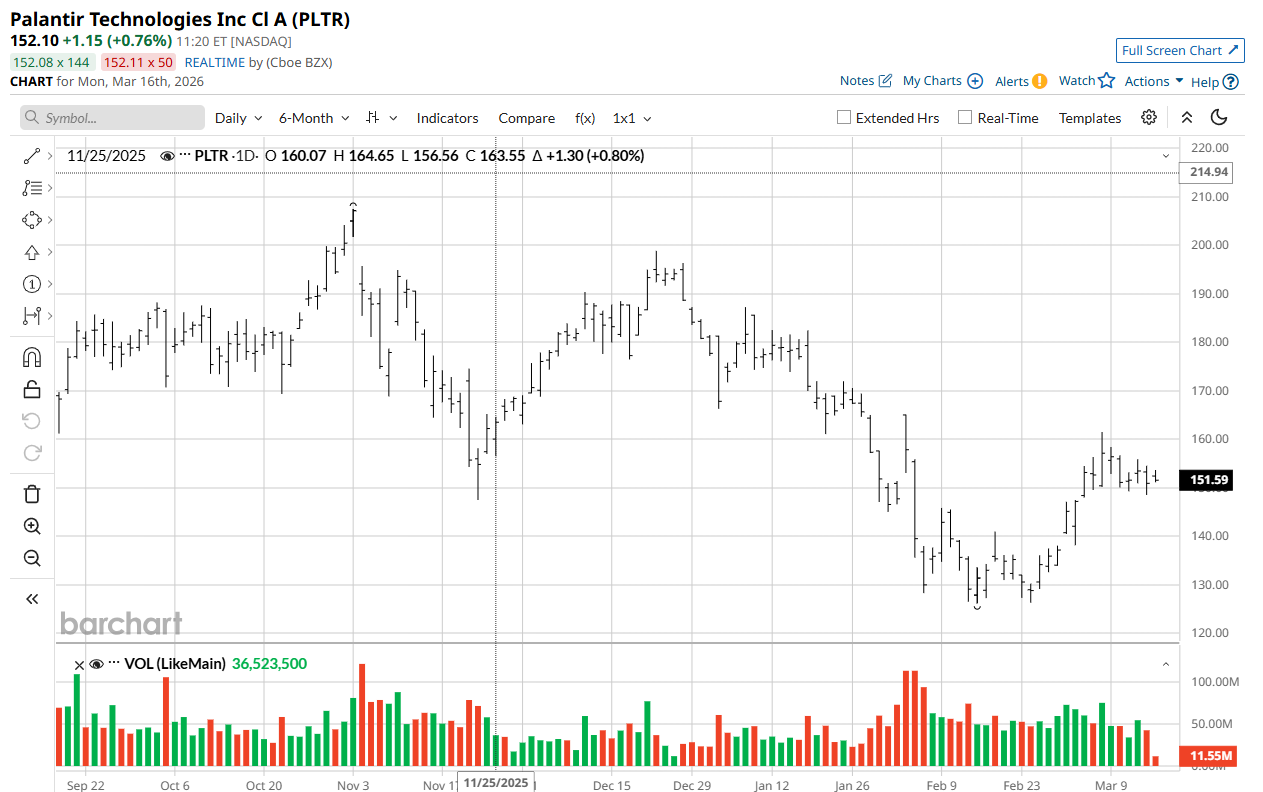The width and height of the screenshot is (1263, 792).
Task: Click the 36,523,500 volume value
Action: 270,664
